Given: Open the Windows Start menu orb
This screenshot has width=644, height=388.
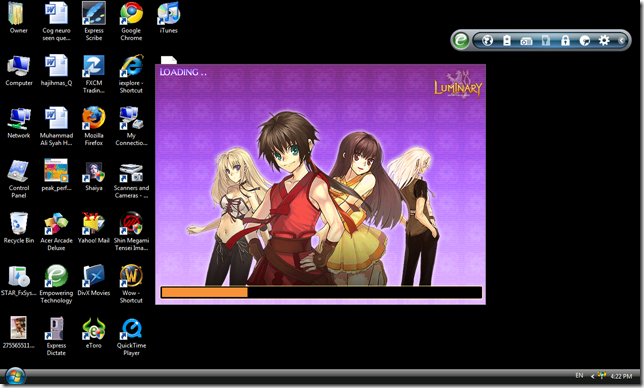Looking at the screenshot, I should coord(15,375).
